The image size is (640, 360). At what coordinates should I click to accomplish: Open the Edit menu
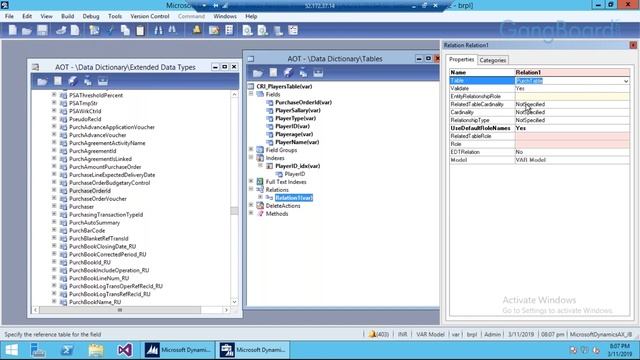coord(27,16)
